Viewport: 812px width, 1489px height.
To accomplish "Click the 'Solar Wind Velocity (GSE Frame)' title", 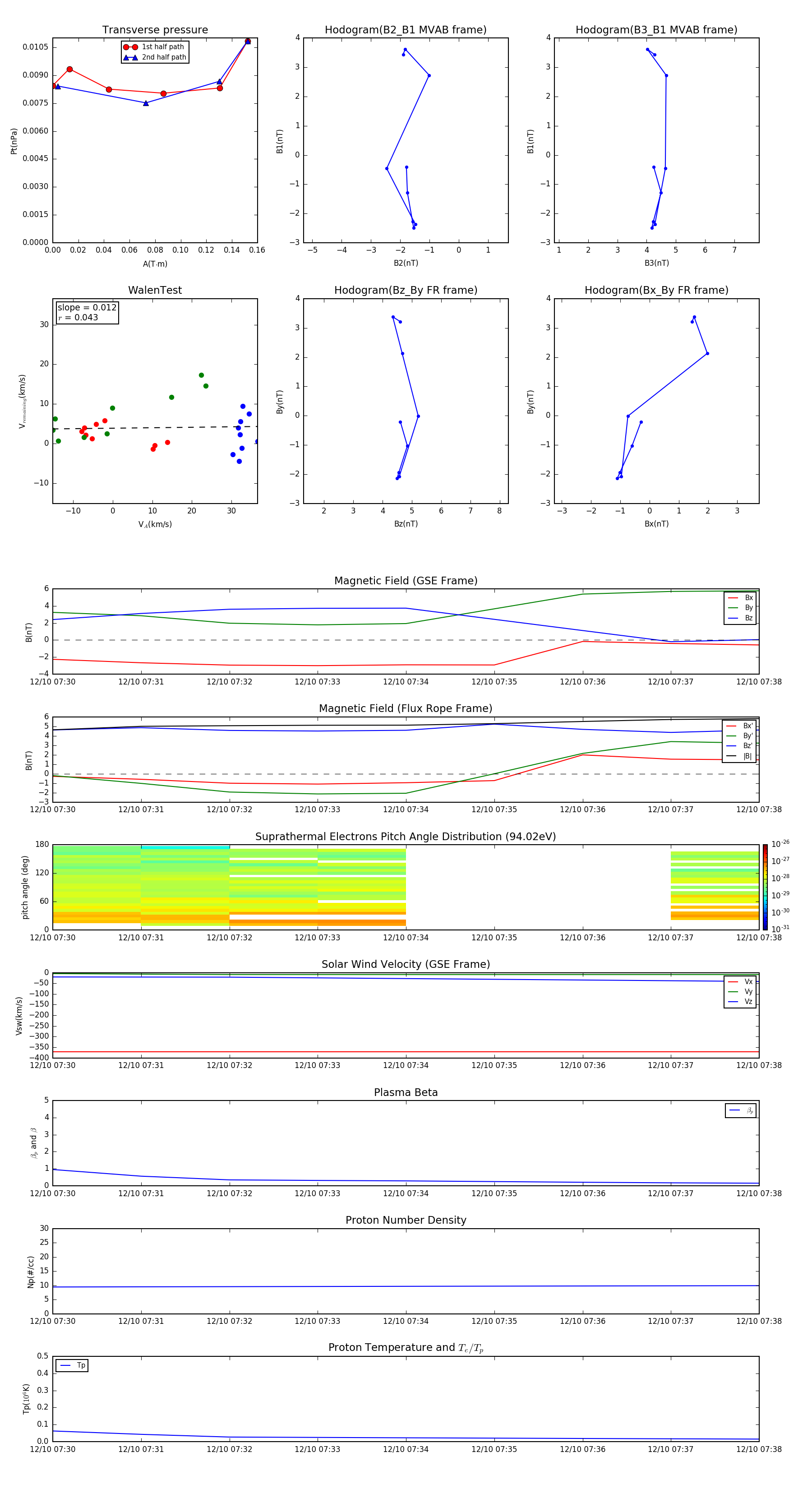I will pos(406,965).
